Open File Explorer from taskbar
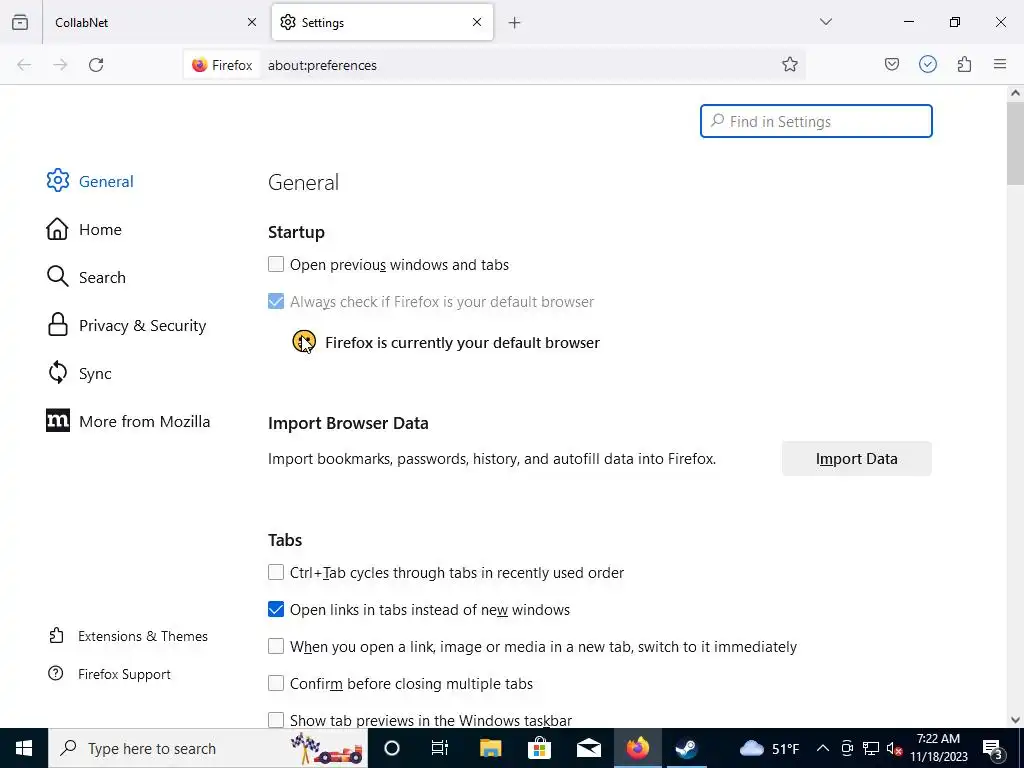 click(x=490, y=748)
